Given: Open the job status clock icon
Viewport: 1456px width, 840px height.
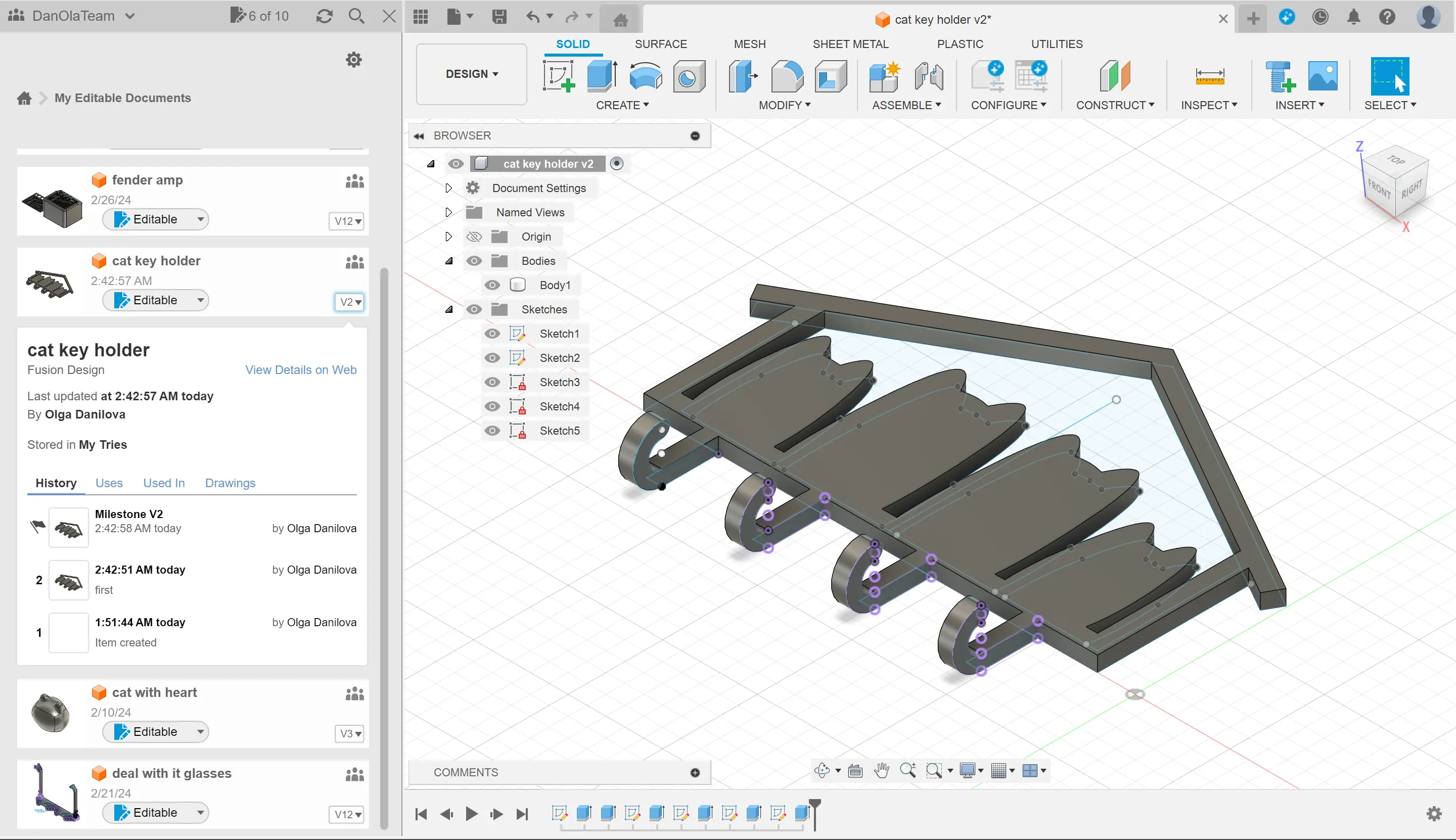Looking at the screenshot, I should pos(1320,17).
